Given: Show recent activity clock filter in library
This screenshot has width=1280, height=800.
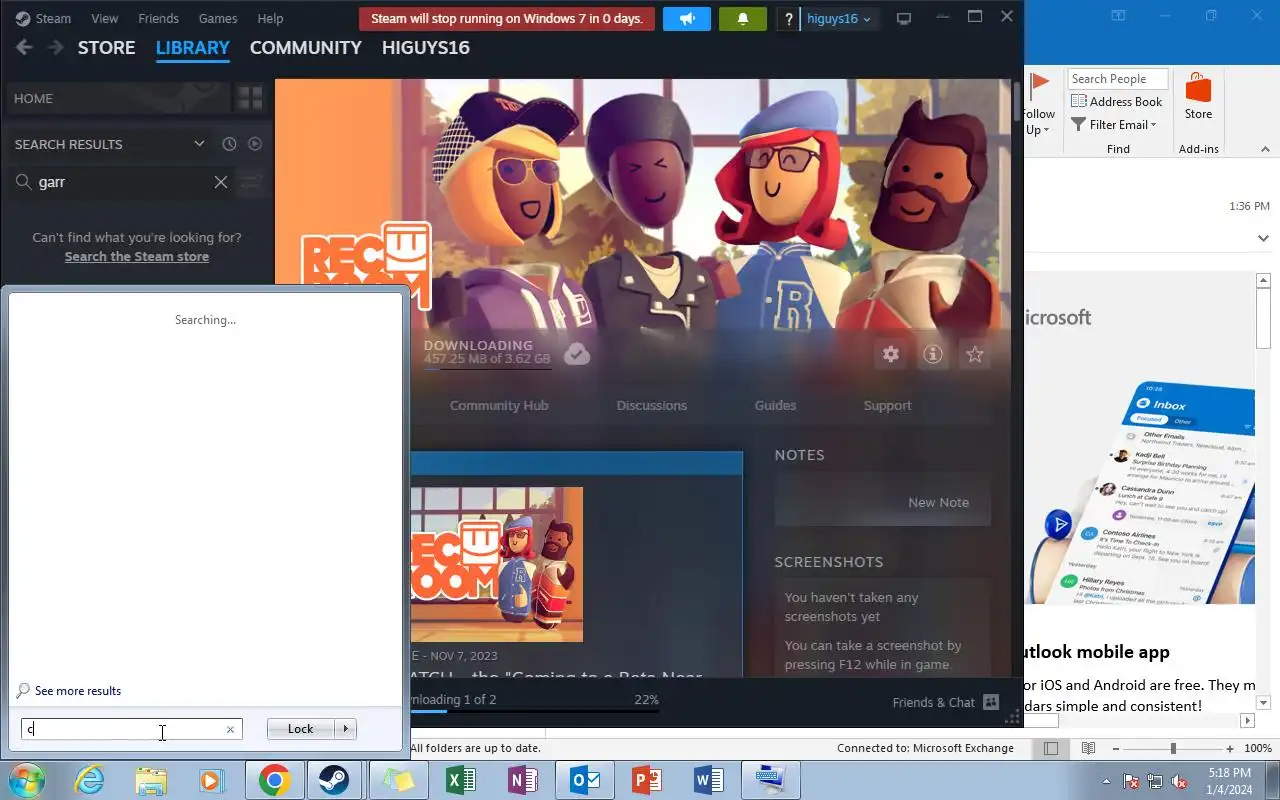Looking at the screenshot, I should click(x=229, y=144).
